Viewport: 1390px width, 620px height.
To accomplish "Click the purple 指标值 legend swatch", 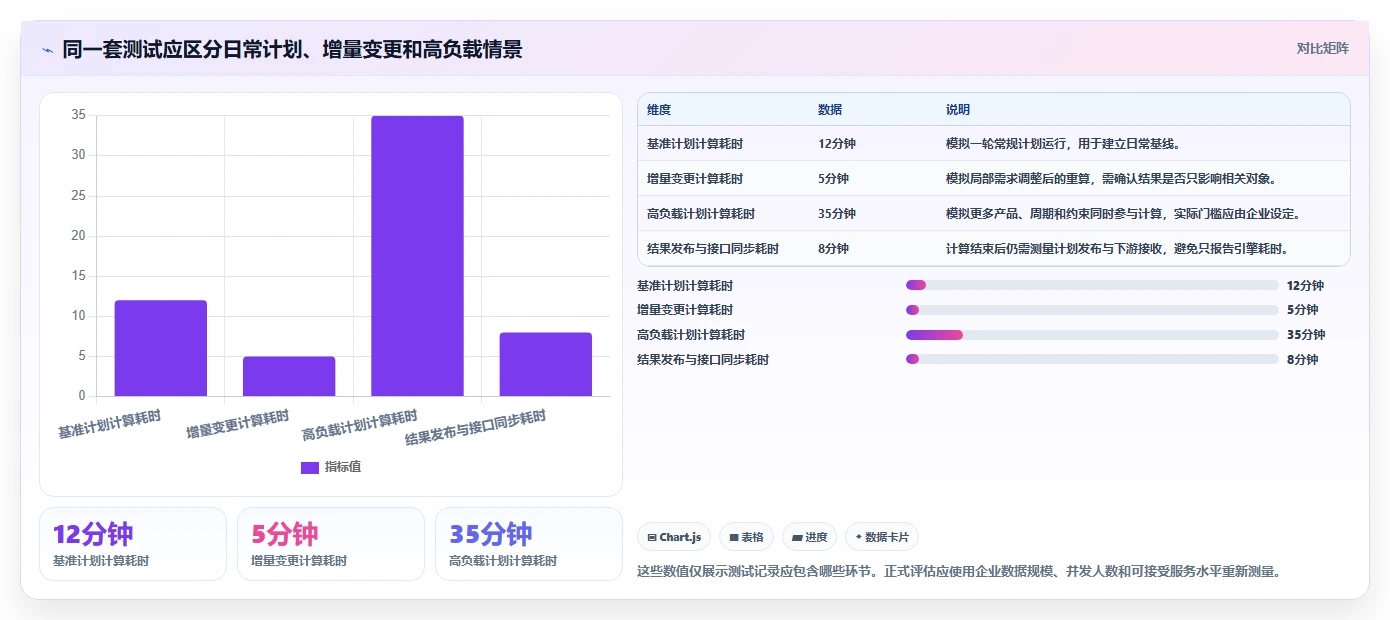I will (309, 467).
